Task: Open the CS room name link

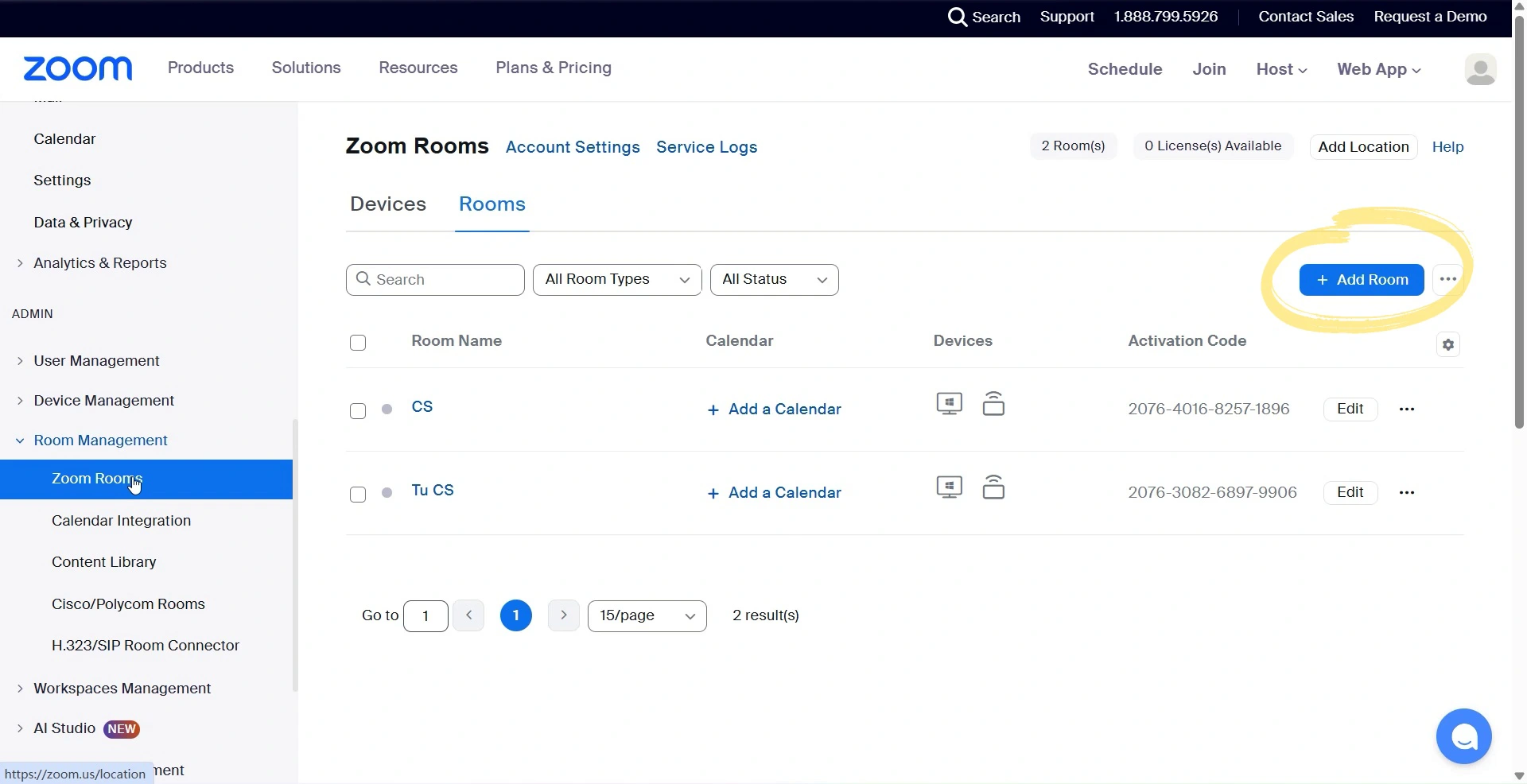Action: tap(422, 407)
